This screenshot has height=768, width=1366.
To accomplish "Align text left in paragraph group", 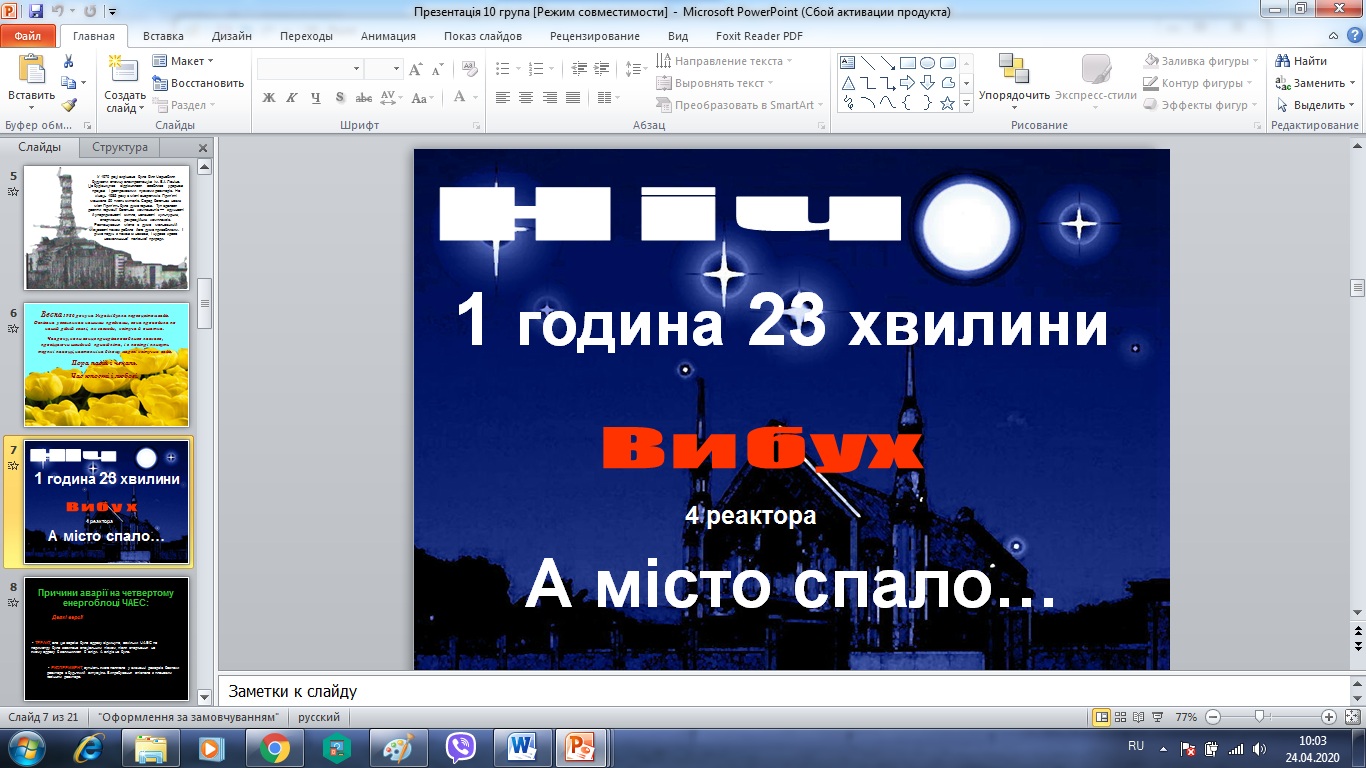I will pos(502,97).
